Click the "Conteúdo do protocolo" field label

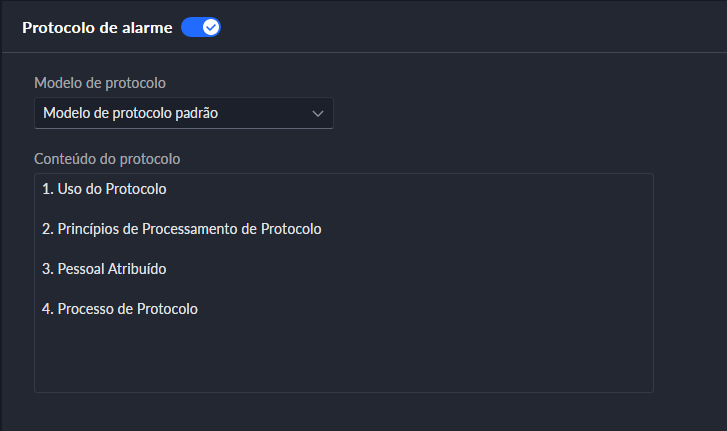(x=106, y=158)
